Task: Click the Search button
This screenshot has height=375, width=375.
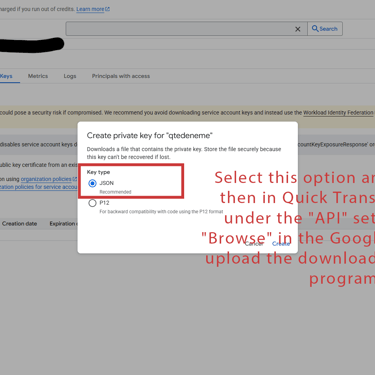Action: pos(325,29)
